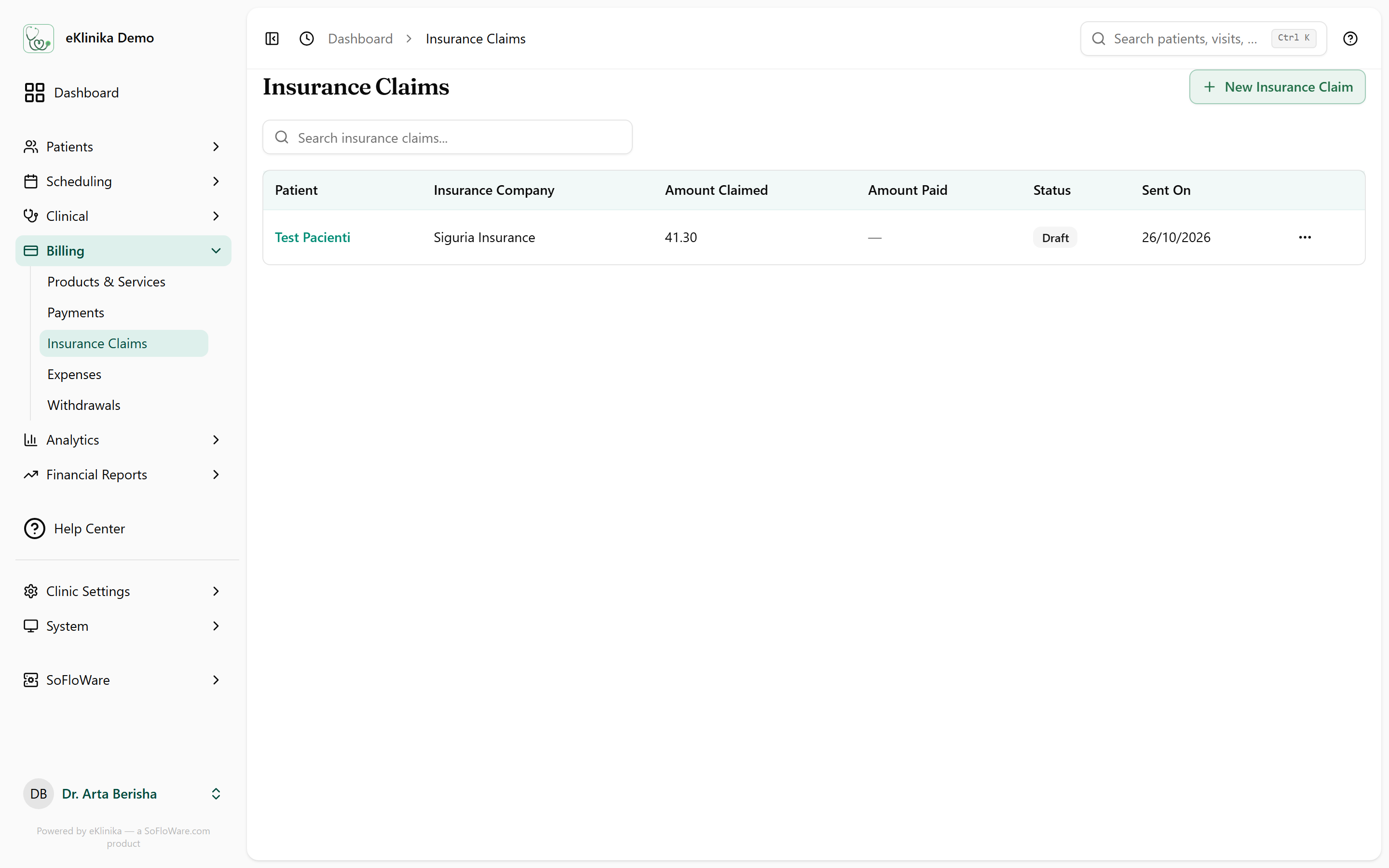Viewport: 1389px width, 868px height.
Task: Open the help question mark icon in header
Action: tap(1350, 39)
